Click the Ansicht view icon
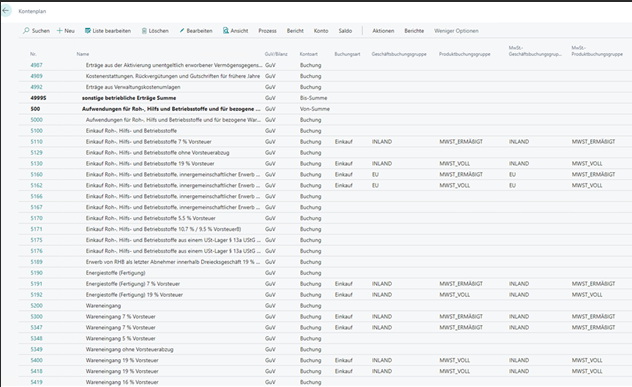The image size is (632, 387). [x=226, y=31]
